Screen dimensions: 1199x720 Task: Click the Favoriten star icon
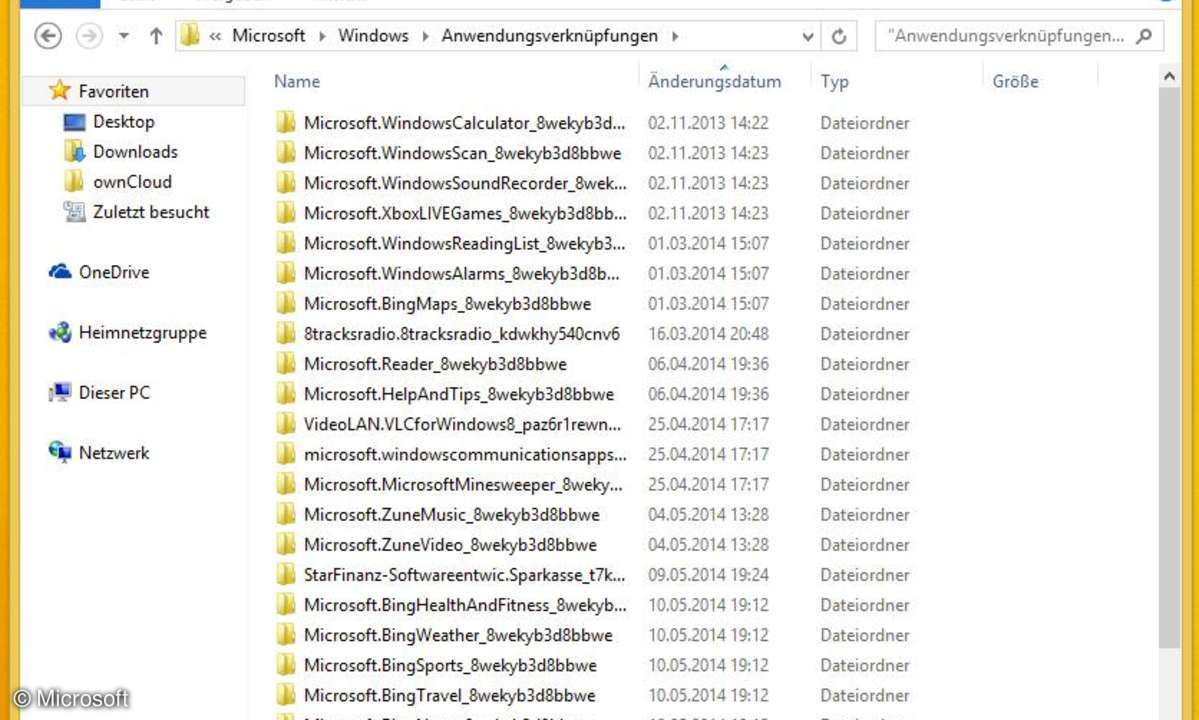[60, 90]
